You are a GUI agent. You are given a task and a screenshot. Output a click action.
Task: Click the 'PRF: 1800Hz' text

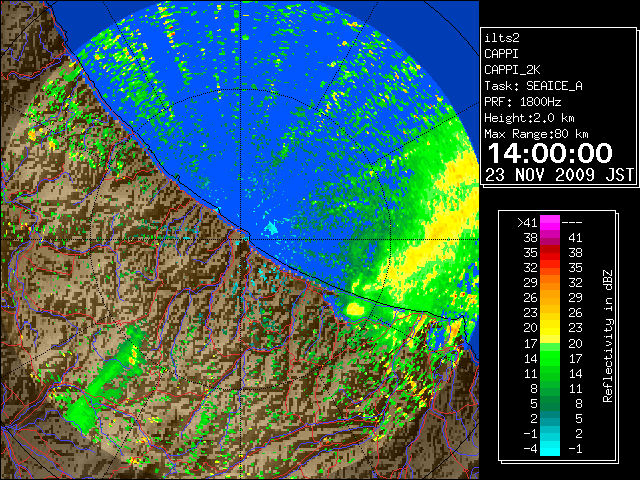[x=523, y=102]
